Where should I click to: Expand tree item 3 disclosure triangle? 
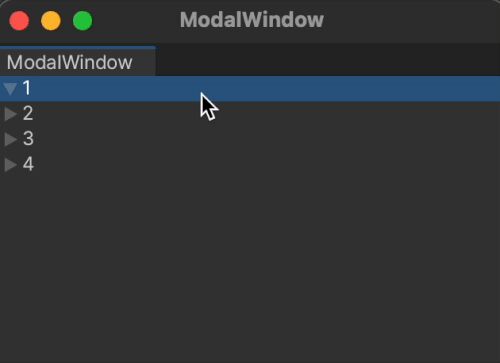(x=11, y=139)
